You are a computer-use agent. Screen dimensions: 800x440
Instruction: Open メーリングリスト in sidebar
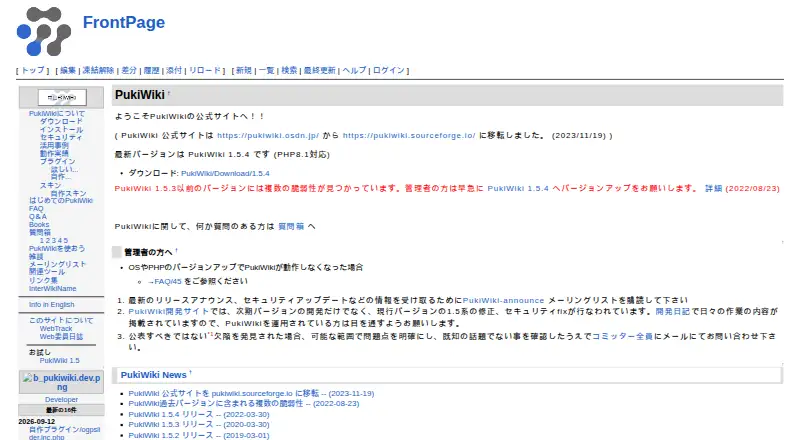tap(58, 264)
